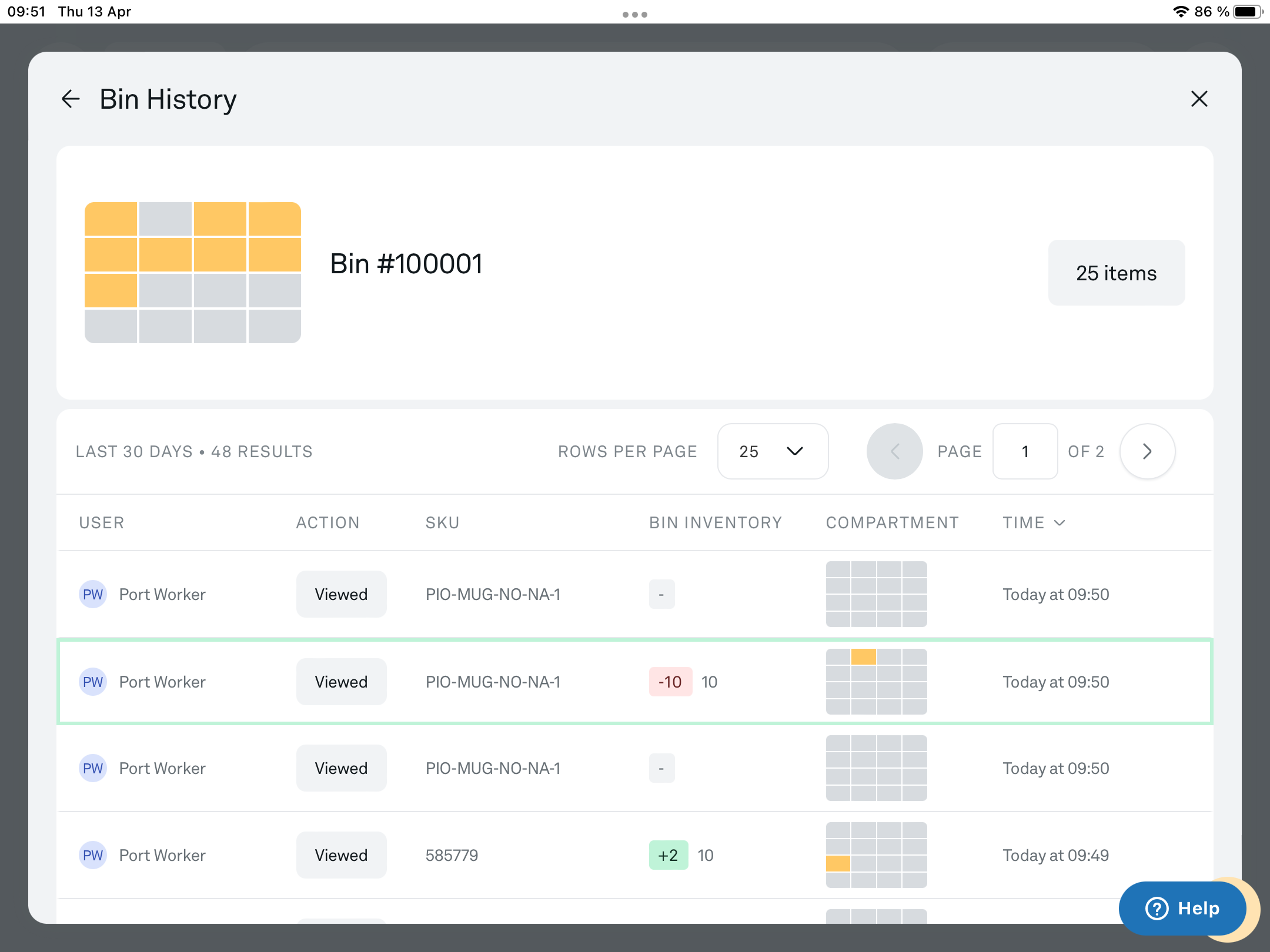Click the BIN INVENTORY column header

coord(716,522)
